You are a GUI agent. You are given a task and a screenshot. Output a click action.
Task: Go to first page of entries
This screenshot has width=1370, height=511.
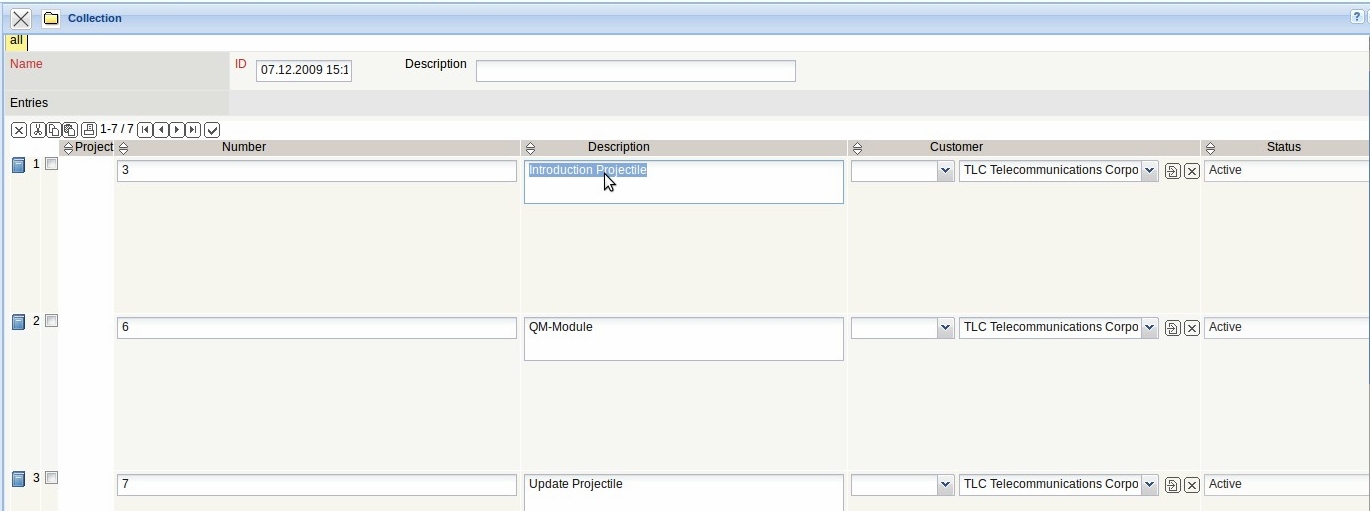(145, 130)
